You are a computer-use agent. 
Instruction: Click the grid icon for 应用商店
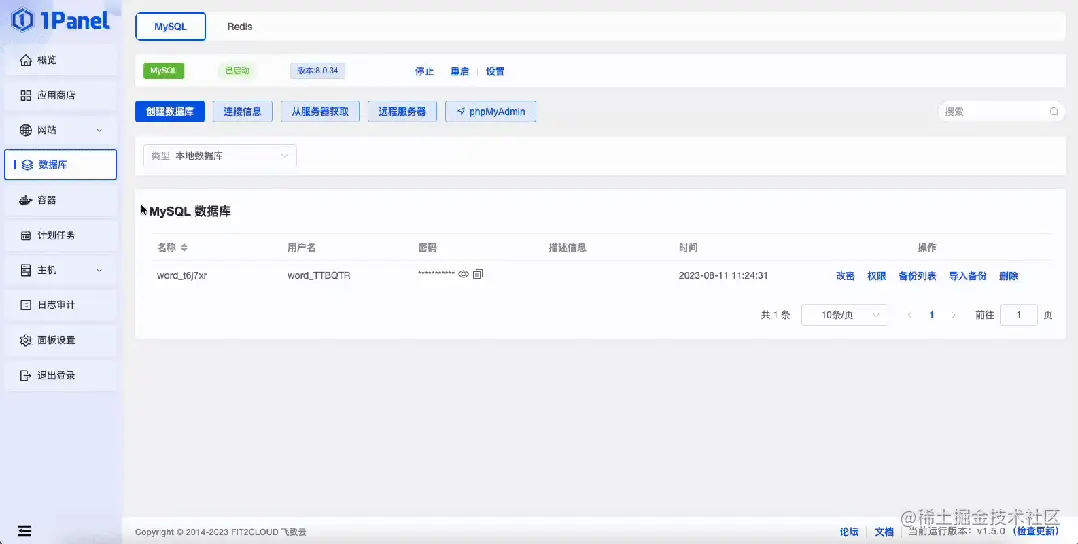point(26,96)
